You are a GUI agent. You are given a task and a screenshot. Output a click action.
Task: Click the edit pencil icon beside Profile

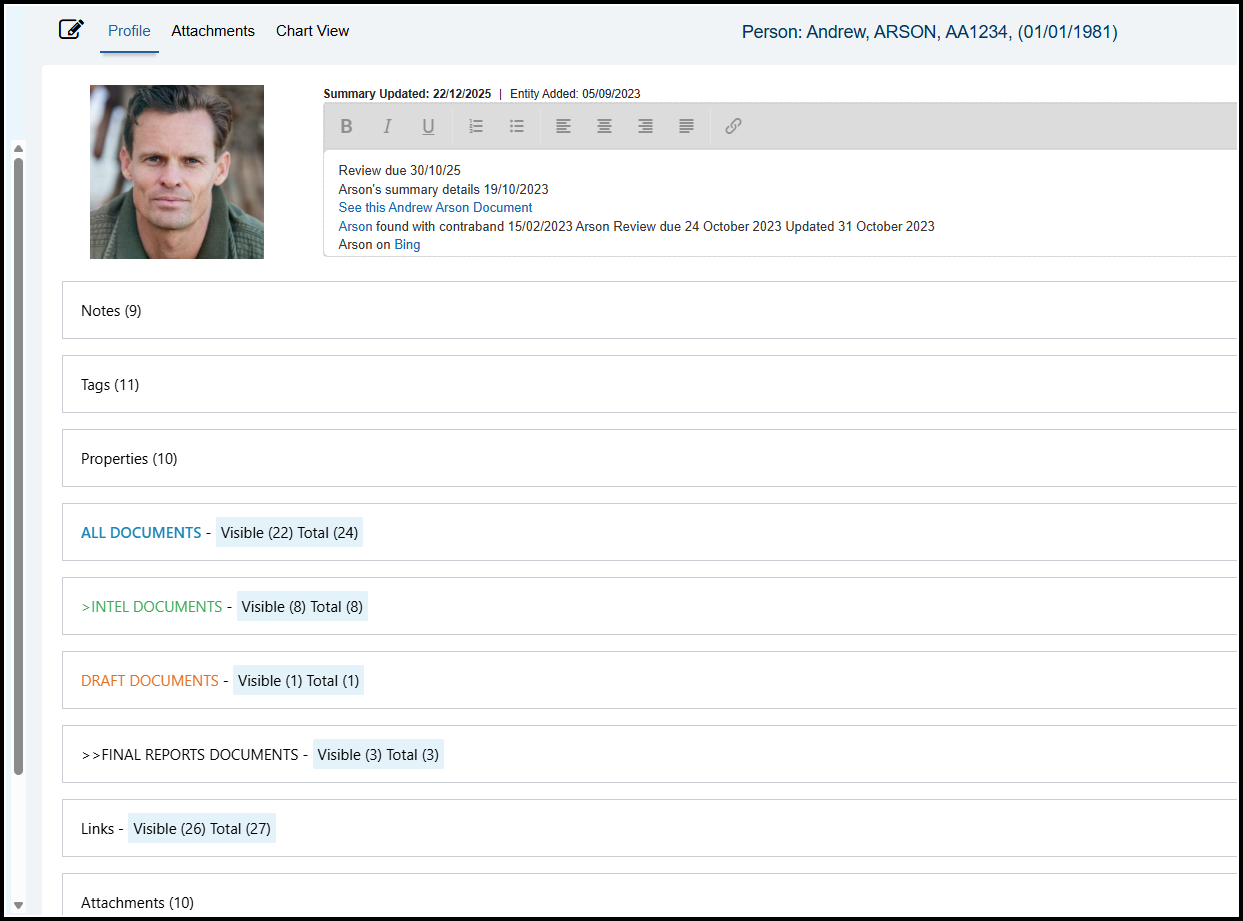71,30
